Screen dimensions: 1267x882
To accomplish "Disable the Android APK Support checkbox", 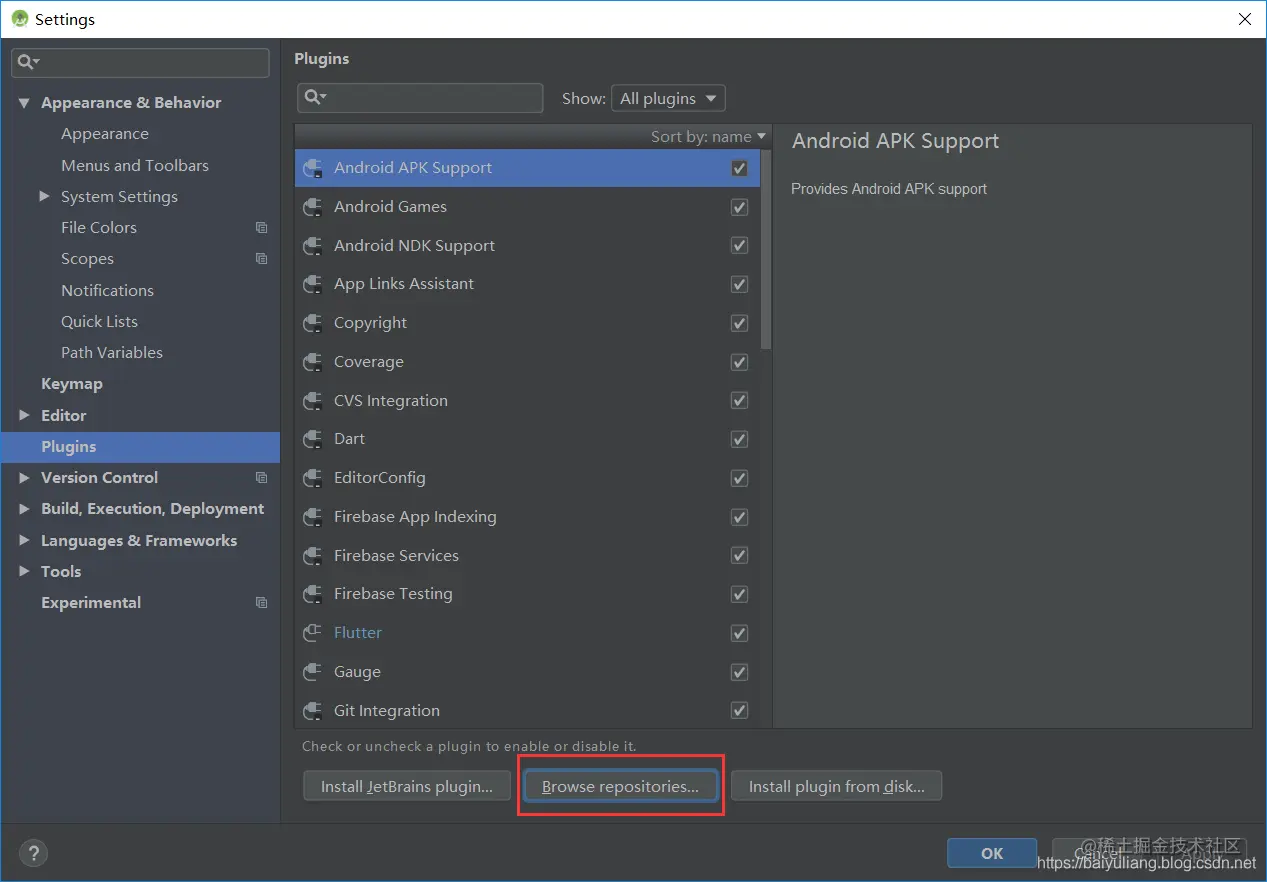I will pyautogui.click(x=740, y=168).
